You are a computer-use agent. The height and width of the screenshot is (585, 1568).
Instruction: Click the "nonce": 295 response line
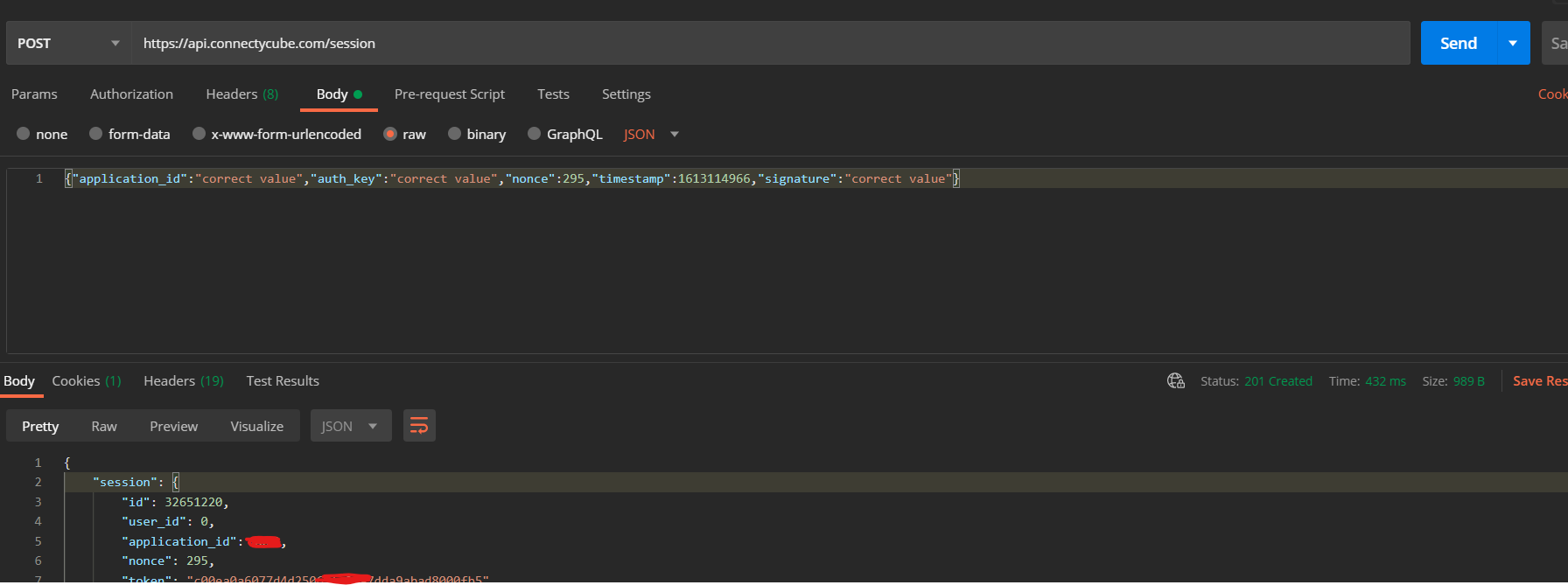click(x=168, y=561)
